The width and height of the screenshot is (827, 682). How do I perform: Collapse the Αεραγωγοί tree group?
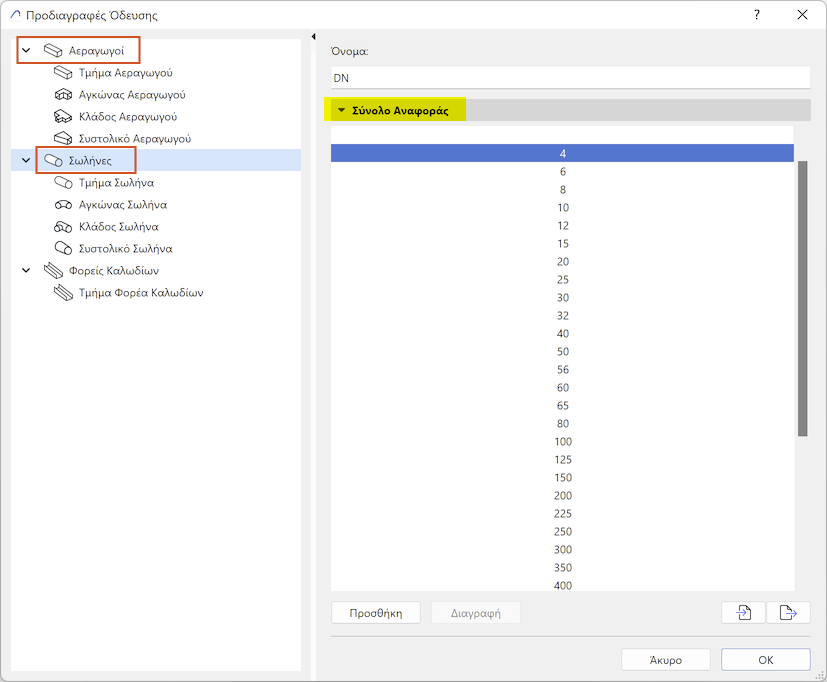click(26, 51)
